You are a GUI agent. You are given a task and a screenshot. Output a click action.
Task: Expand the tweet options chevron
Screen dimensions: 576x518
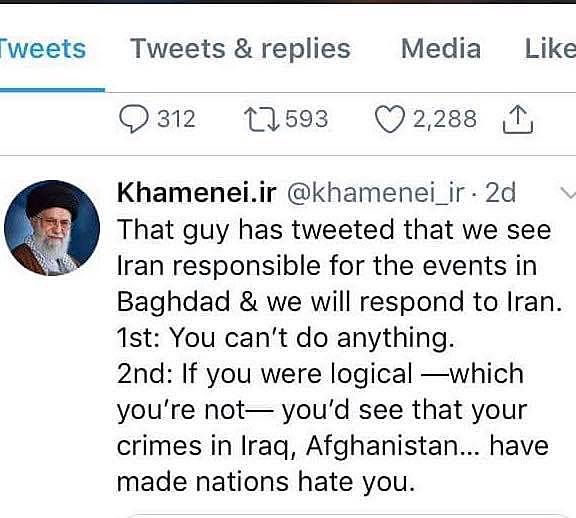pos(567,193)
